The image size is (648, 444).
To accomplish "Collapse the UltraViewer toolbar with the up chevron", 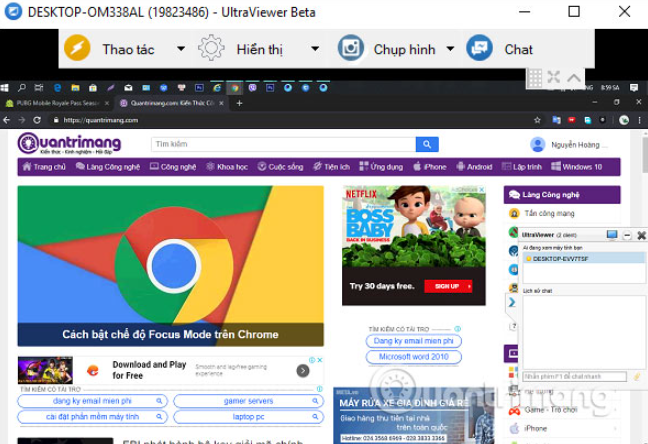I will [574, 77].
